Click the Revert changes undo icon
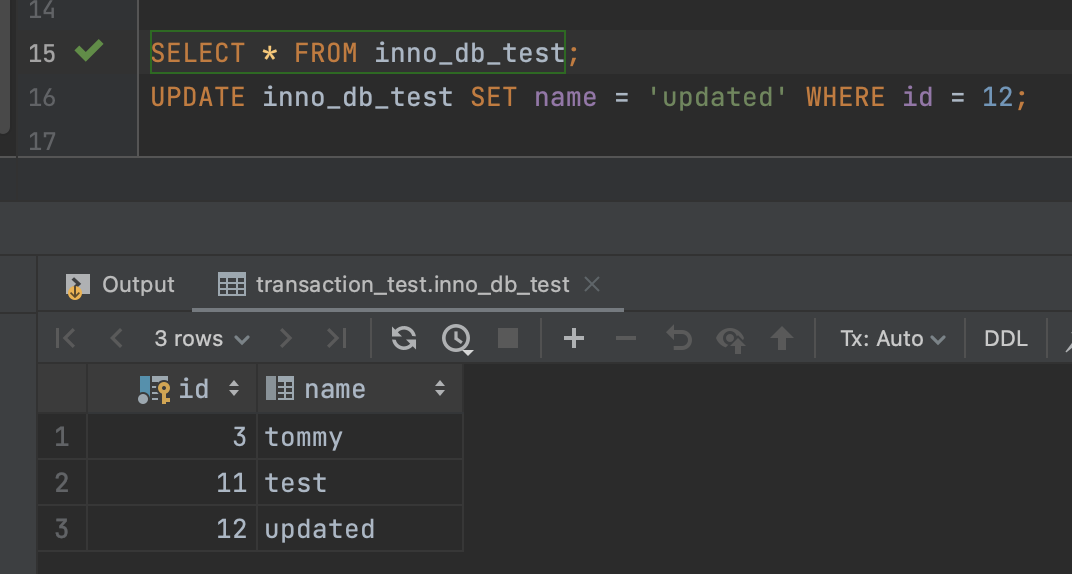This screenshot has width=1072, height=574. click(679, 339)
